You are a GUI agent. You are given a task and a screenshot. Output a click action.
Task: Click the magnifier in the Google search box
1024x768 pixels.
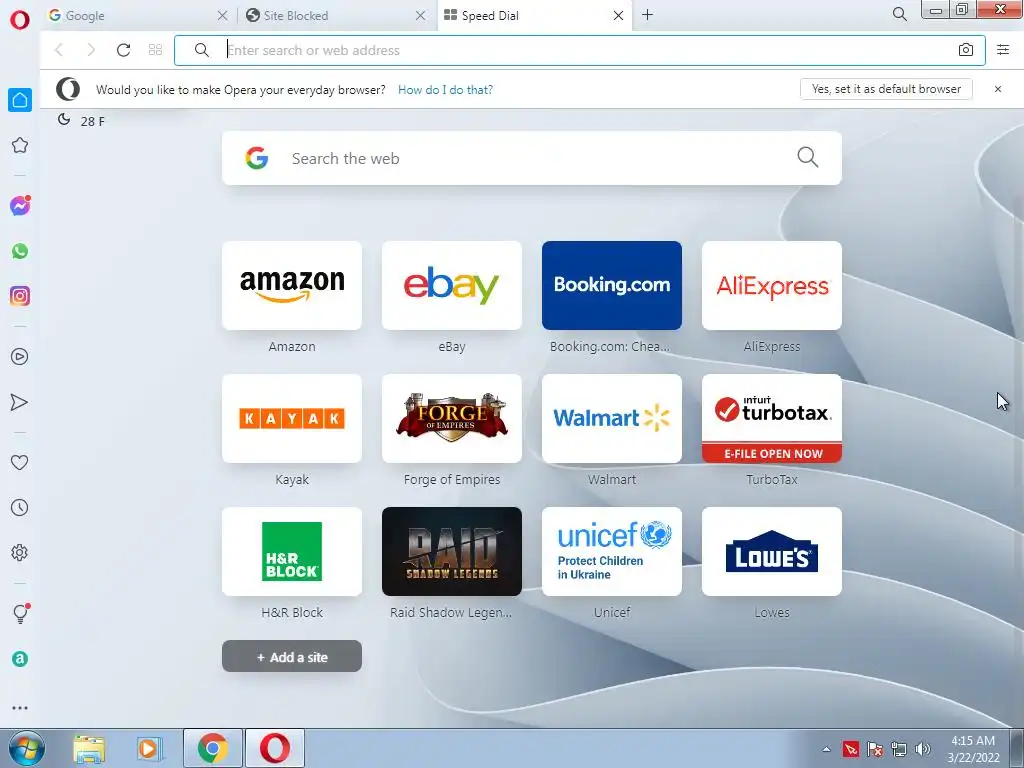(x=808, y=157)
